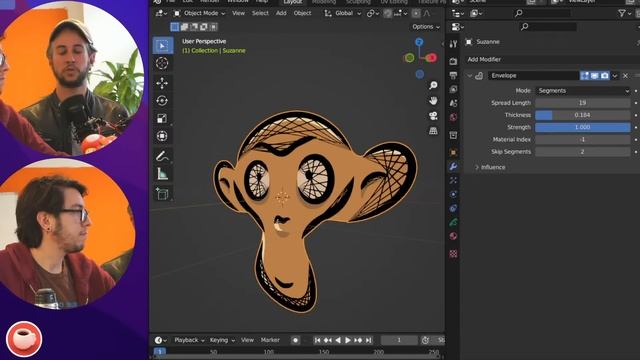This screenshot has height=360, width=640.
Task: Collapse the Envelope modifier panel
Action: point(469,76)
